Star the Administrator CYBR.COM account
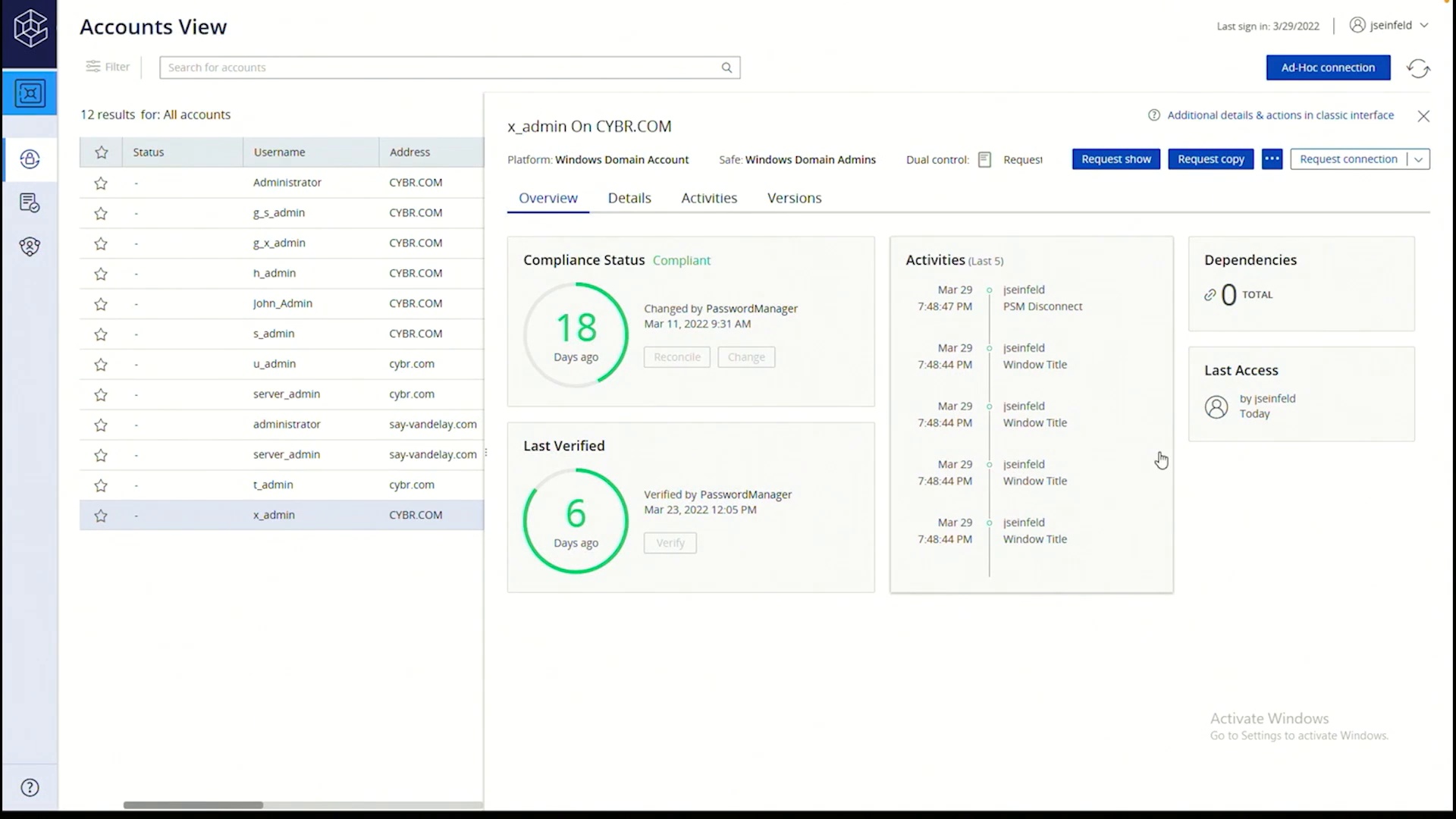The image size is (1456, 819). click(101, 184)
